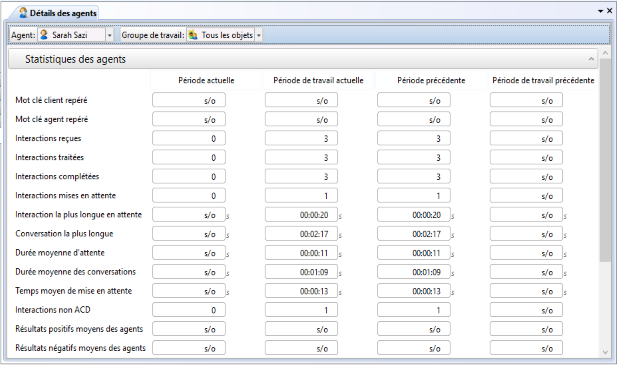This screenshot has height=365, width=617.
Task: Click the Résultats positifs moyens des agents label
Action: pos(79,329)
